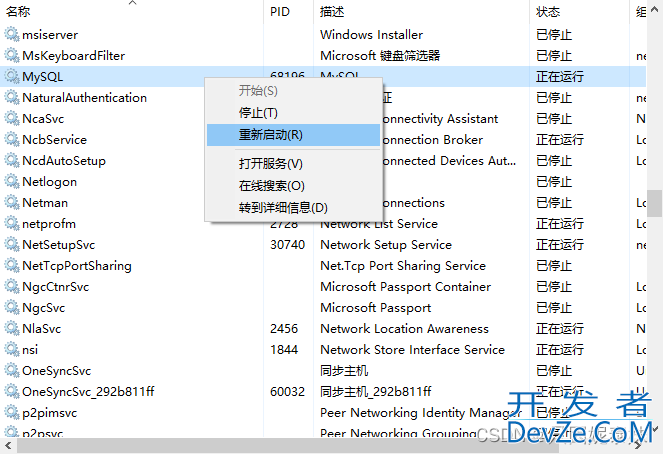663x454 pixels.
Task: Click the disabled 开始(S) menu entry
Action: point(293,90)
